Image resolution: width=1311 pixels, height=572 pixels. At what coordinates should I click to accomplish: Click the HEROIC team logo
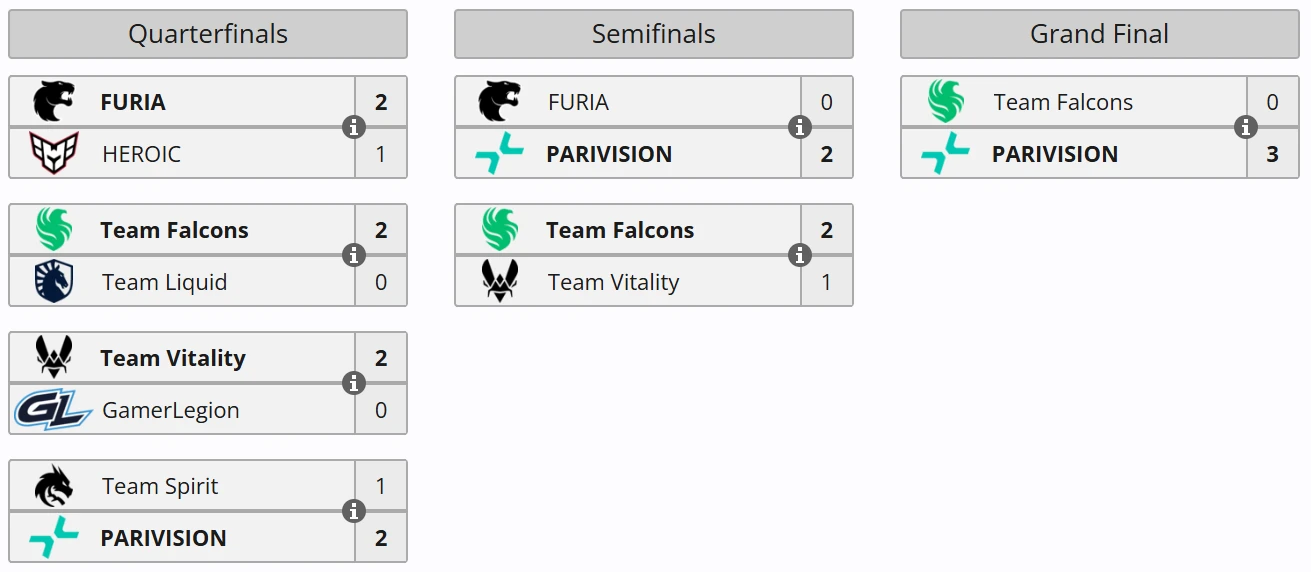coord(54,154)
